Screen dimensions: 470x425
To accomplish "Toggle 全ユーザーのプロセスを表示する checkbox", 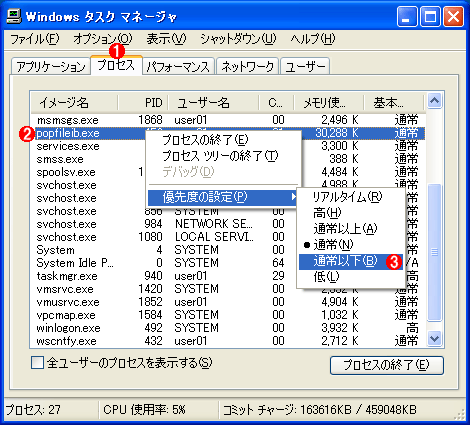I will (x=37, y=363).
